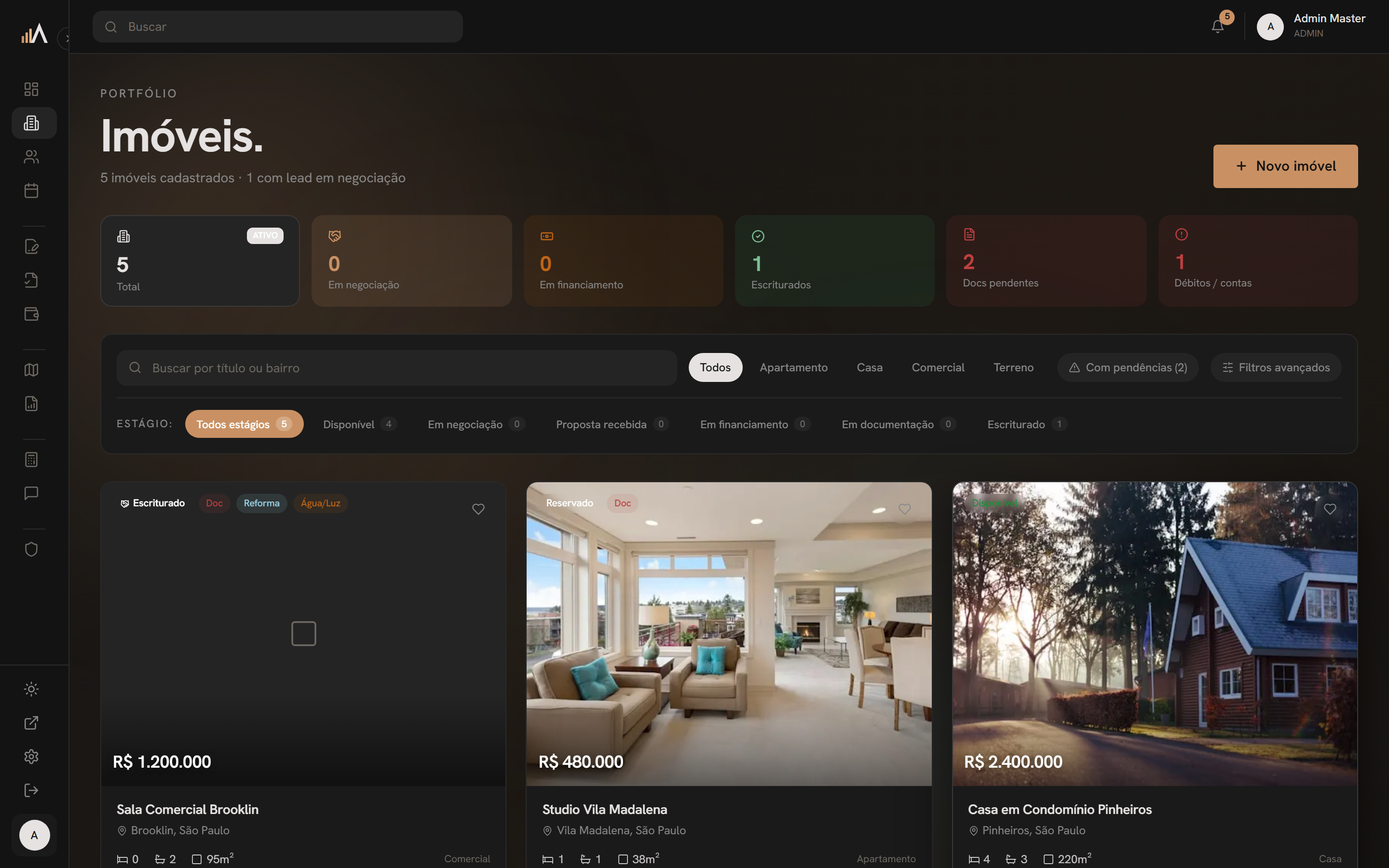Click the Total stat card

tap(200, 260)
